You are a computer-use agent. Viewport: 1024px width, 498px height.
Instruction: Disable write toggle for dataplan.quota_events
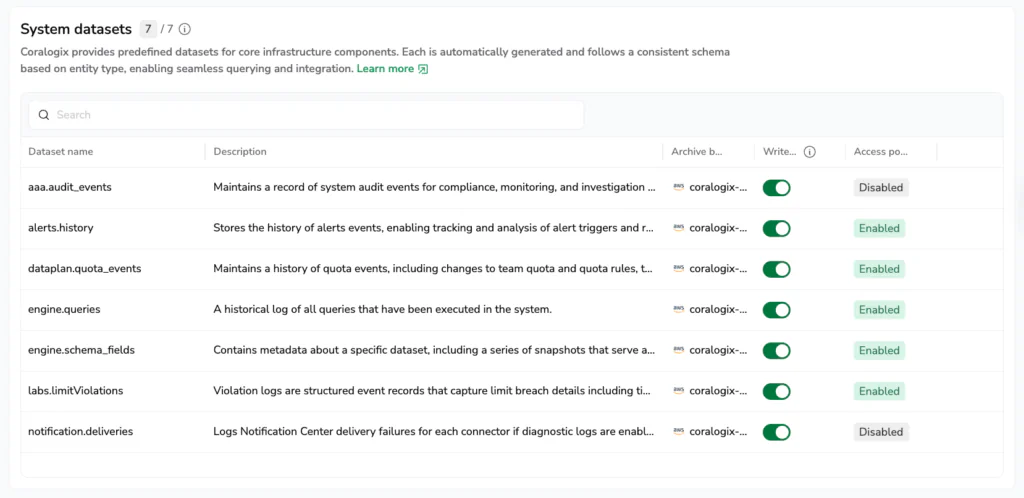coord(776,269)
